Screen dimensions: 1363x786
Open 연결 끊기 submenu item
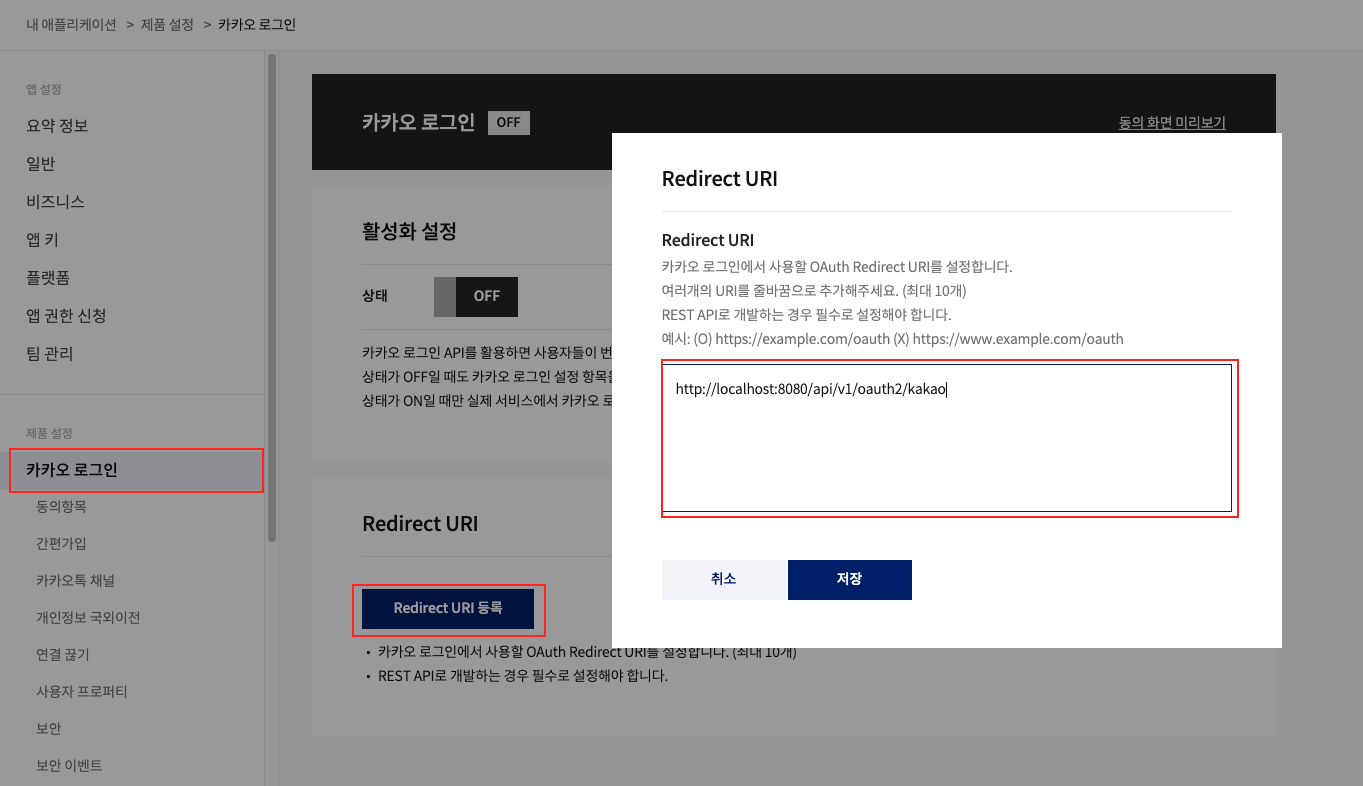coord(63,655)
